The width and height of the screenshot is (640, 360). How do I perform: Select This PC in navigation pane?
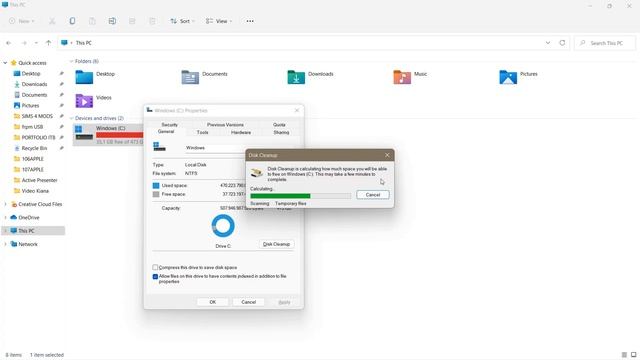pos(33,231)
